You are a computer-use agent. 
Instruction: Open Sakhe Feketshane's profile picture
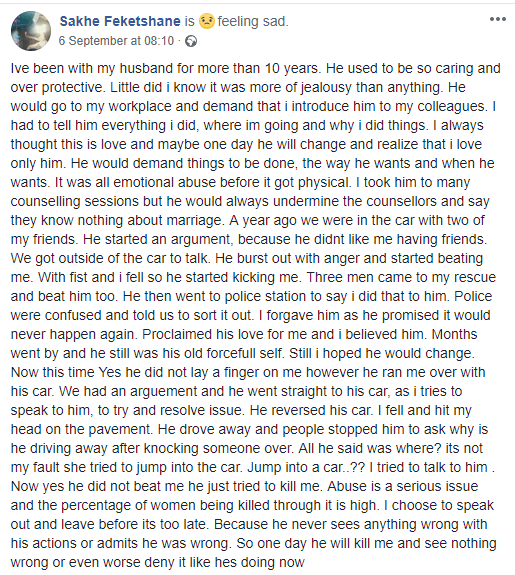31,31
